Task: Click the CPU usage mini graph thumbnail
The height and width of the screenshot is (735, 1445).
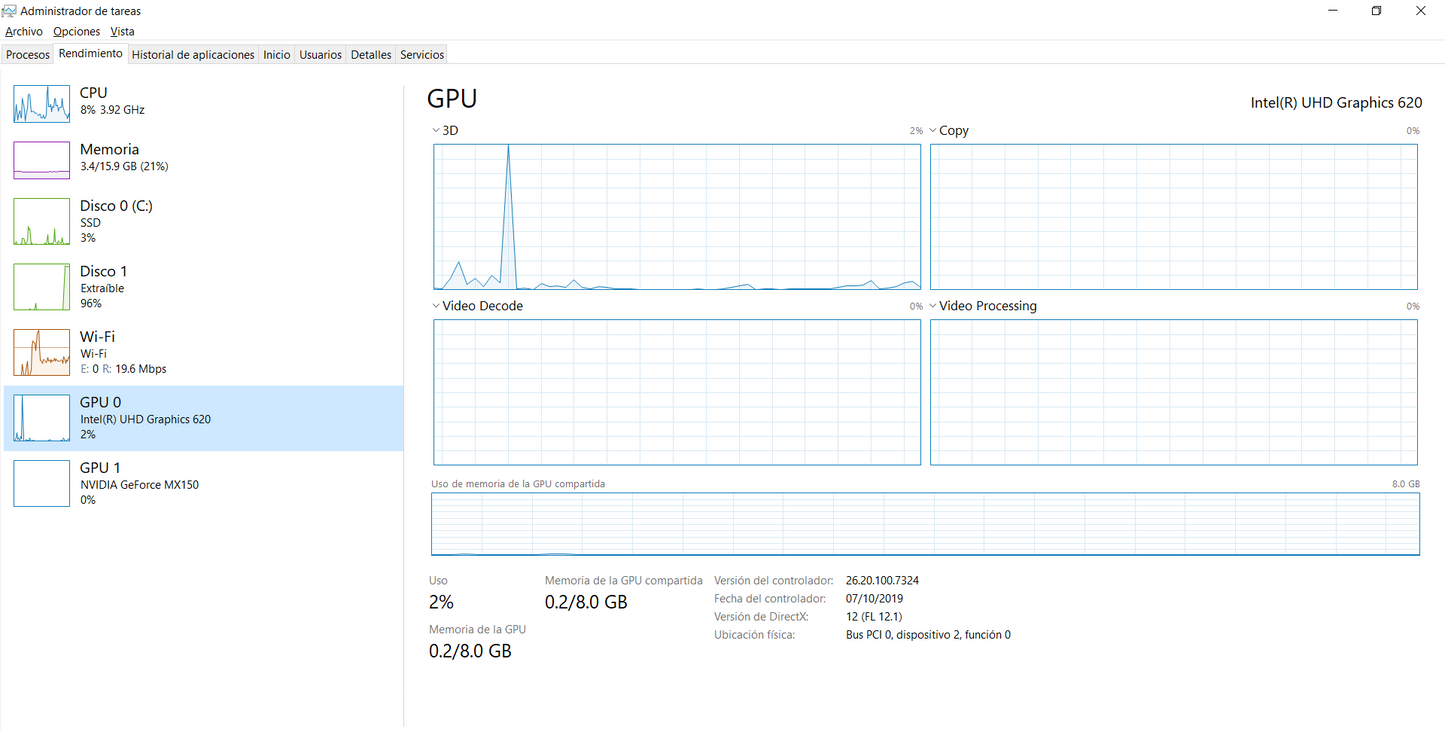Action: tap(41, 103)
